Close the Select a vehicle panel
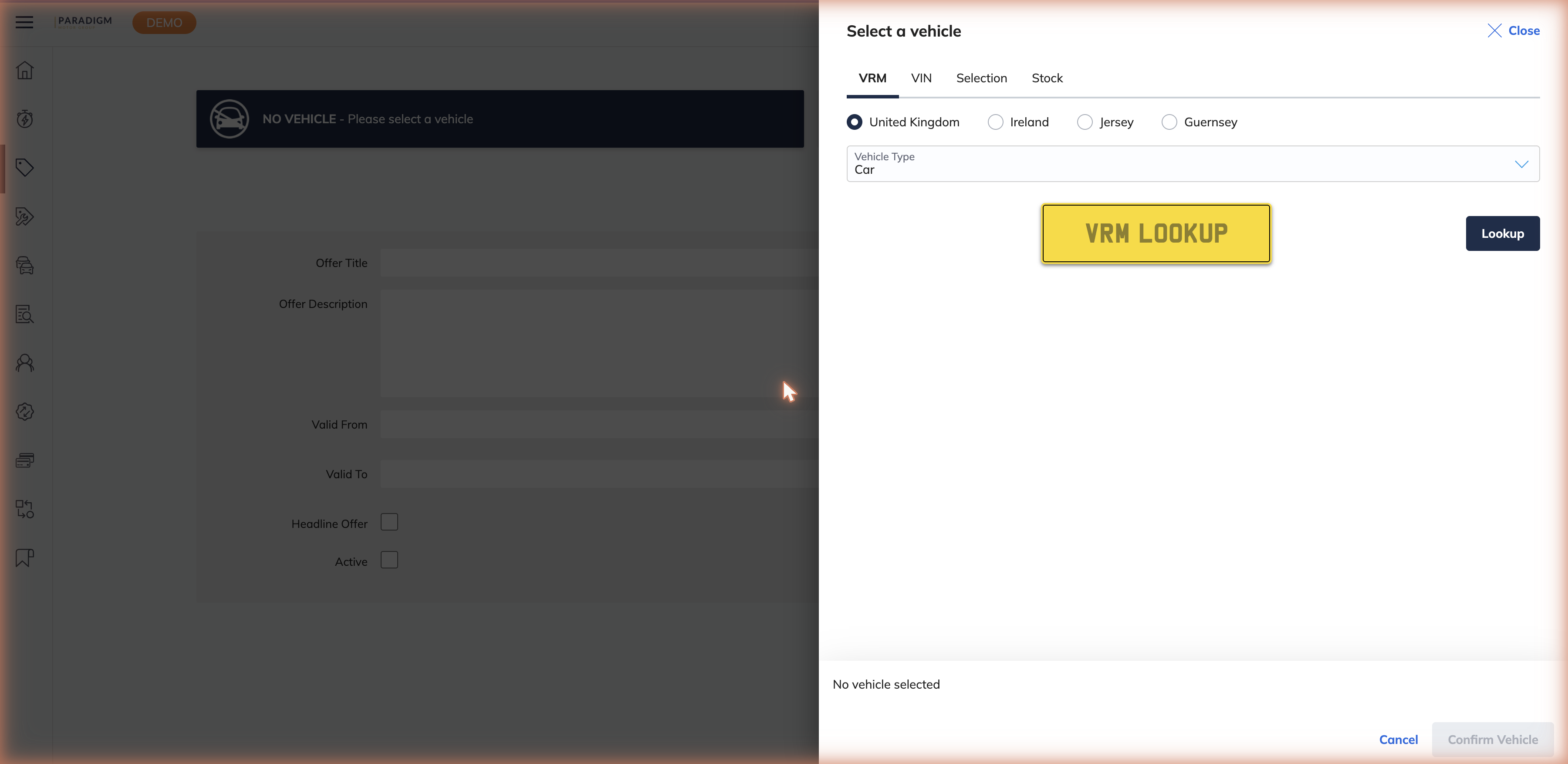This screenshot has height=764, width=1568. click(1514, 30)
